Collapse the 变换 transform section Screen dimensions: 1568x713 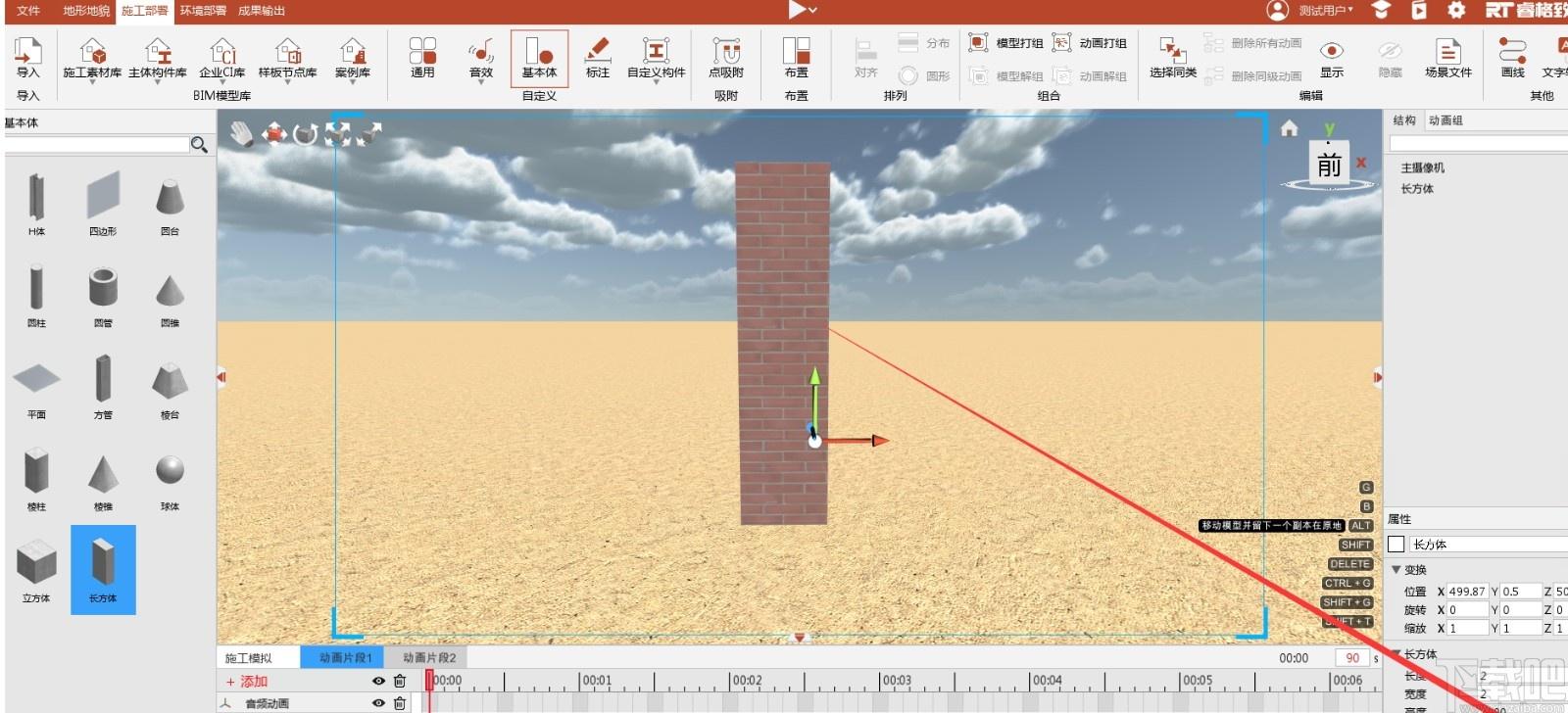1396,569
